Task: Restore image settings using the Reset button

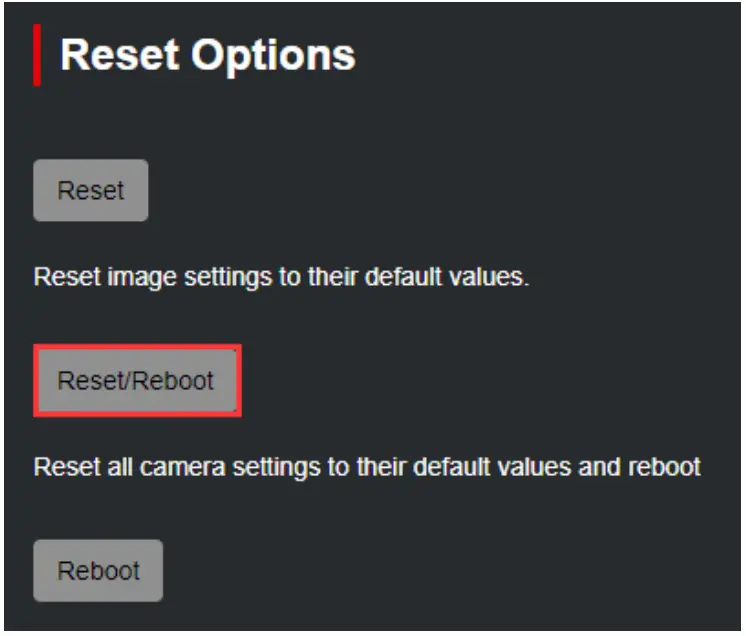Action: pos(91,190)
